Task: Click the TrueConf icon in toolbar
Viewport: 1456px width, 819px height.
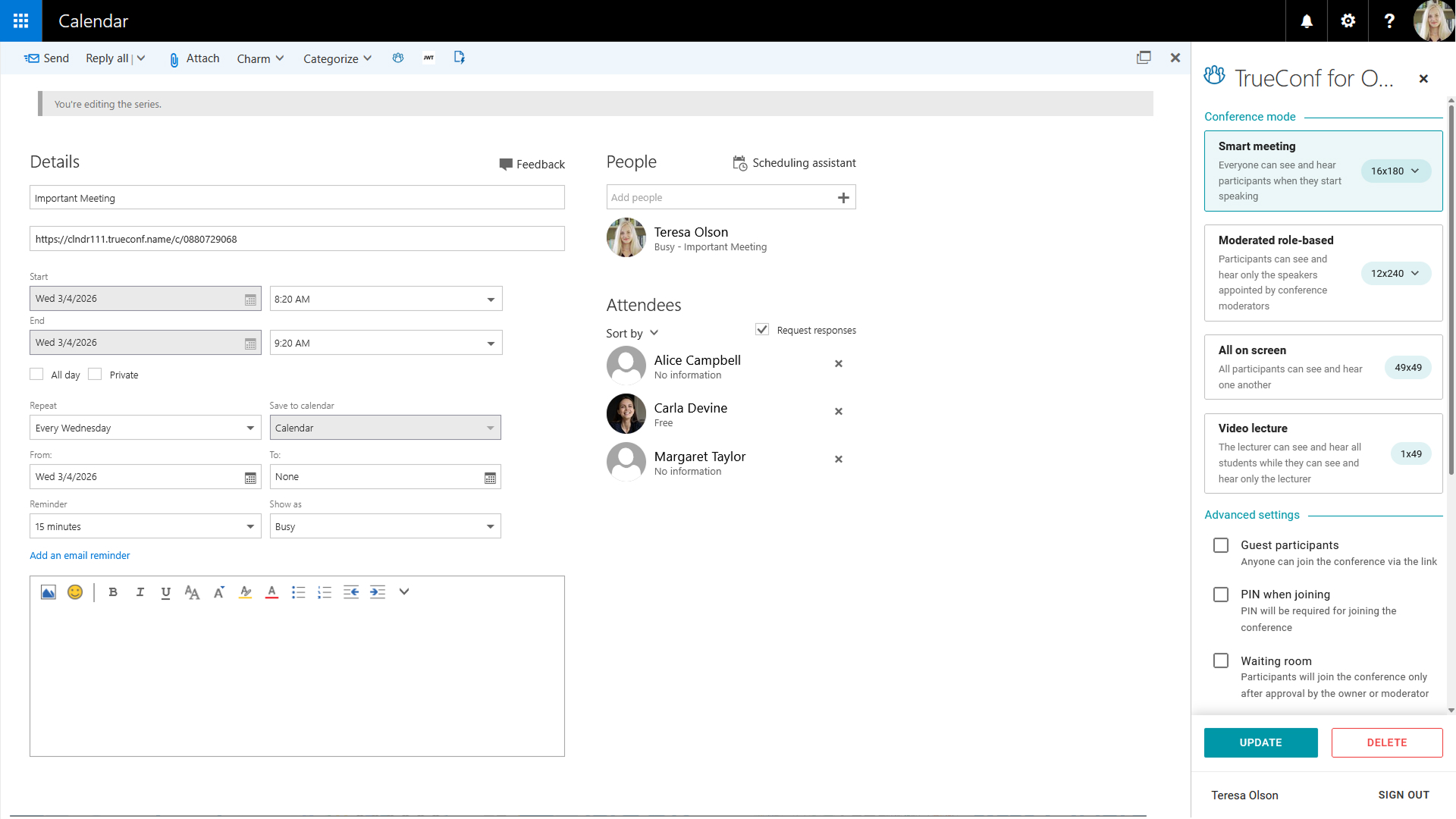Action: (x=398, y=58)
